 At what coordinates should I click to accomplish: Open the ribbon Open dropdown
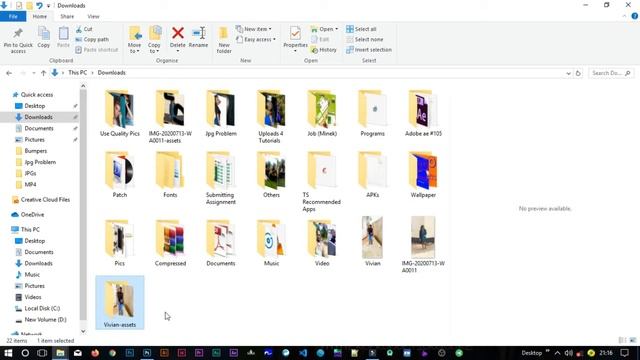(x=324, y=29)
